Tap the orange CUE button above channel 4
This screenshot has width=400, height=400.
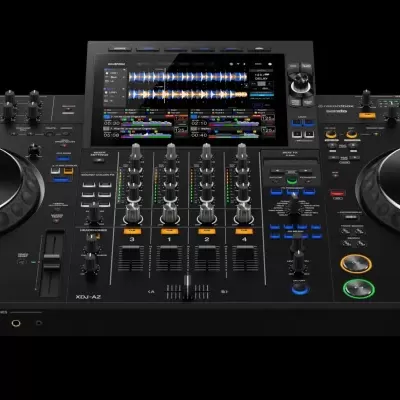tap(244, 231)
